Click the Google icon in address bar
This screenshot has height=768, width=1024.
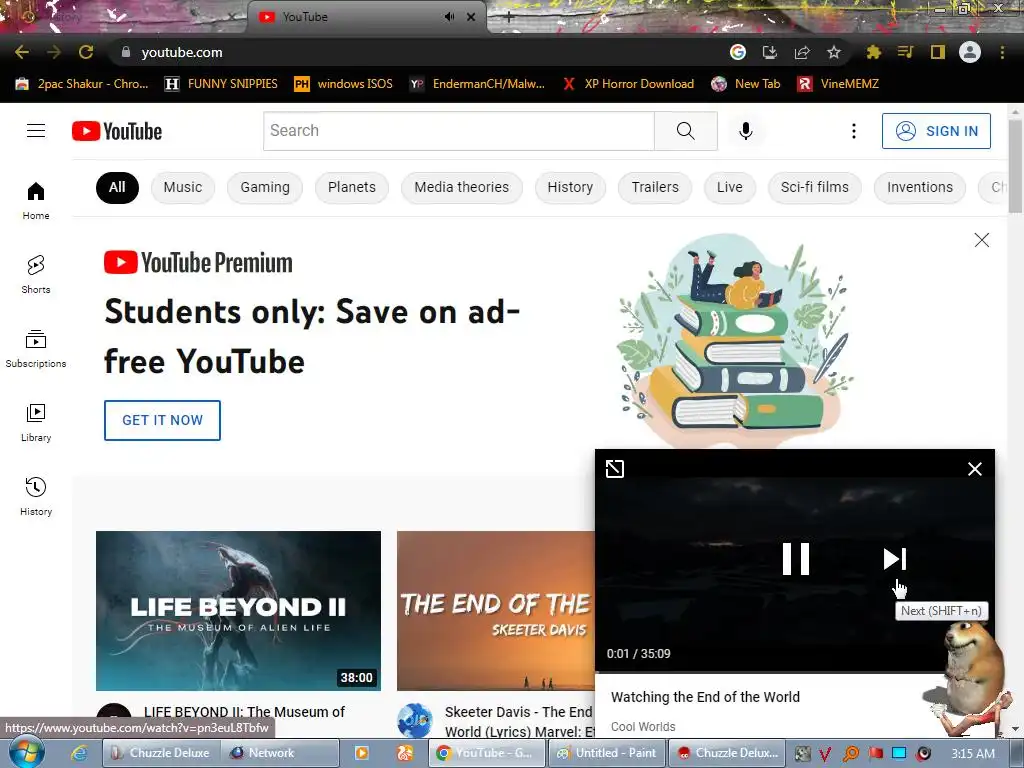(x=738, y=52)
